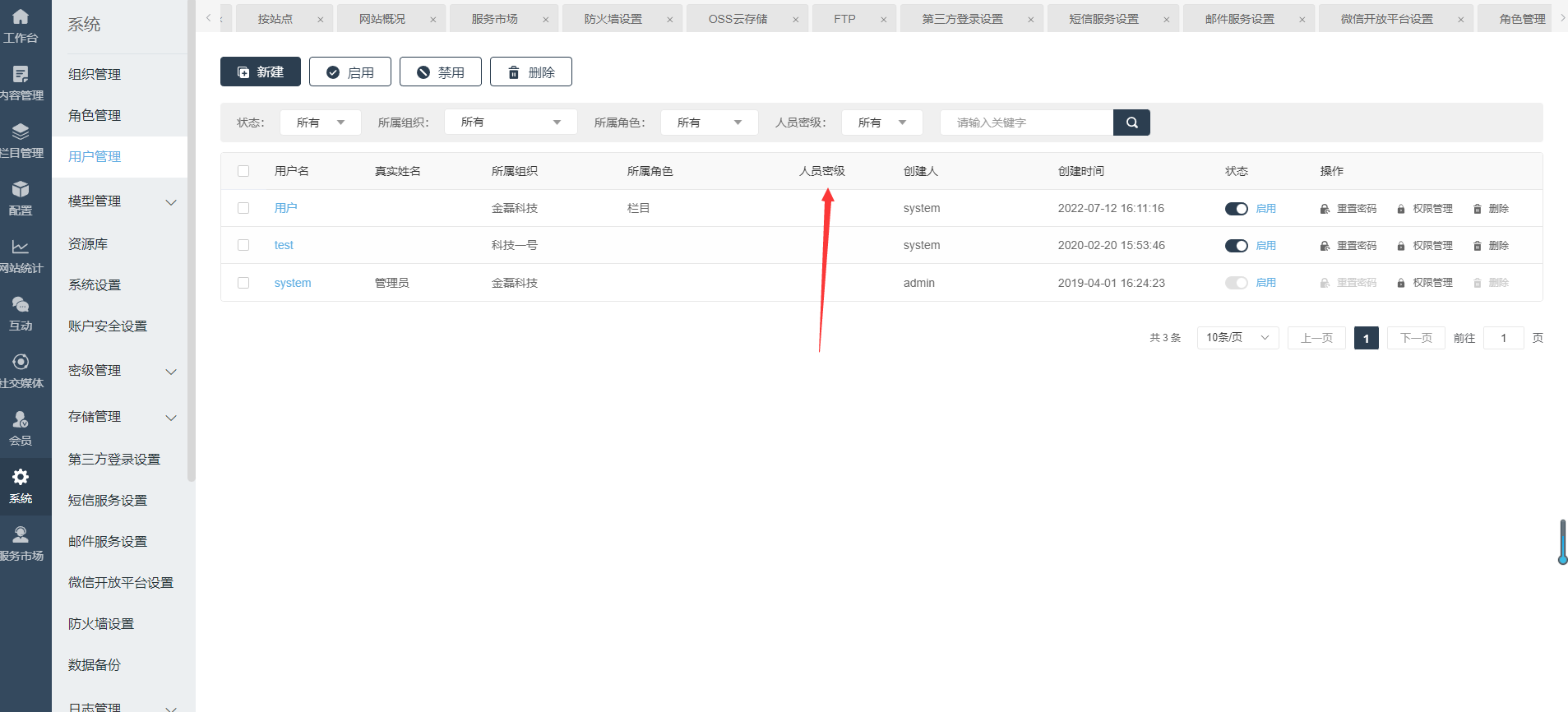Viewport: 1568px width, 712px height.
Task: Check the box for user system
Action: (x=243, y=283)
